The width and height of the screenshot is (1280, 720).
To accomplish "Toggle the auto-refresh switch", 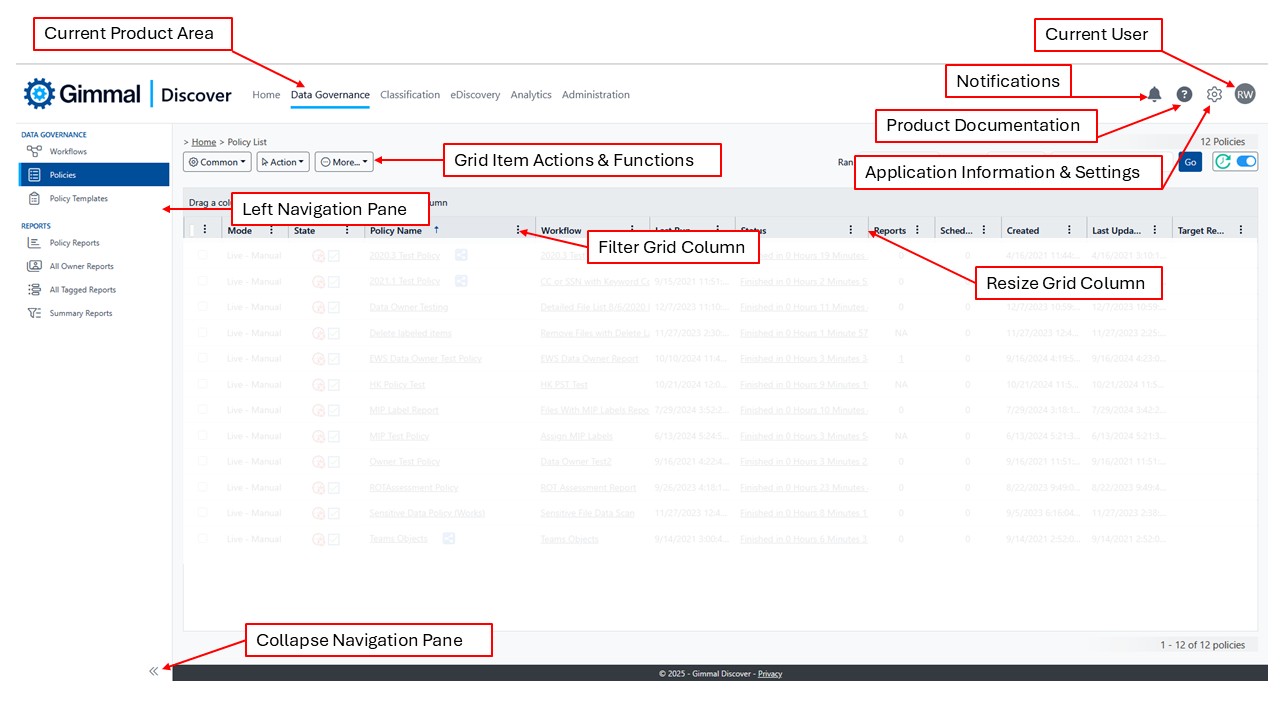I will click(1246, 161).
